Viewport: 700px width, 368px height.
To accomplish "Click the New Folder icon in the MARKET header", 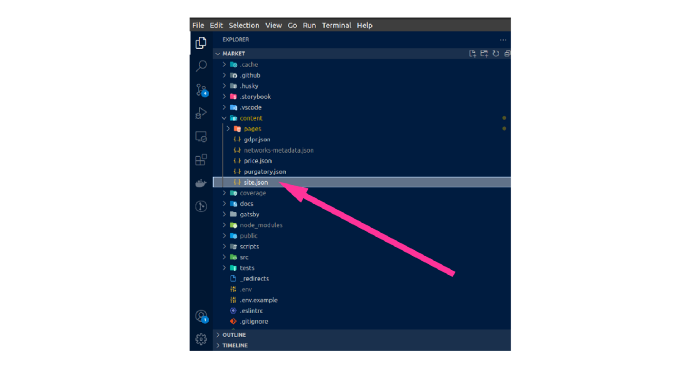I will 484,54.
